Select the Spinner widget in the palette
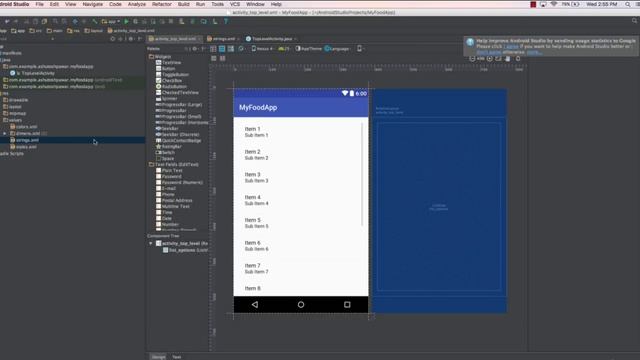Viewport: 640px width, 360px height. pos(167,98)
